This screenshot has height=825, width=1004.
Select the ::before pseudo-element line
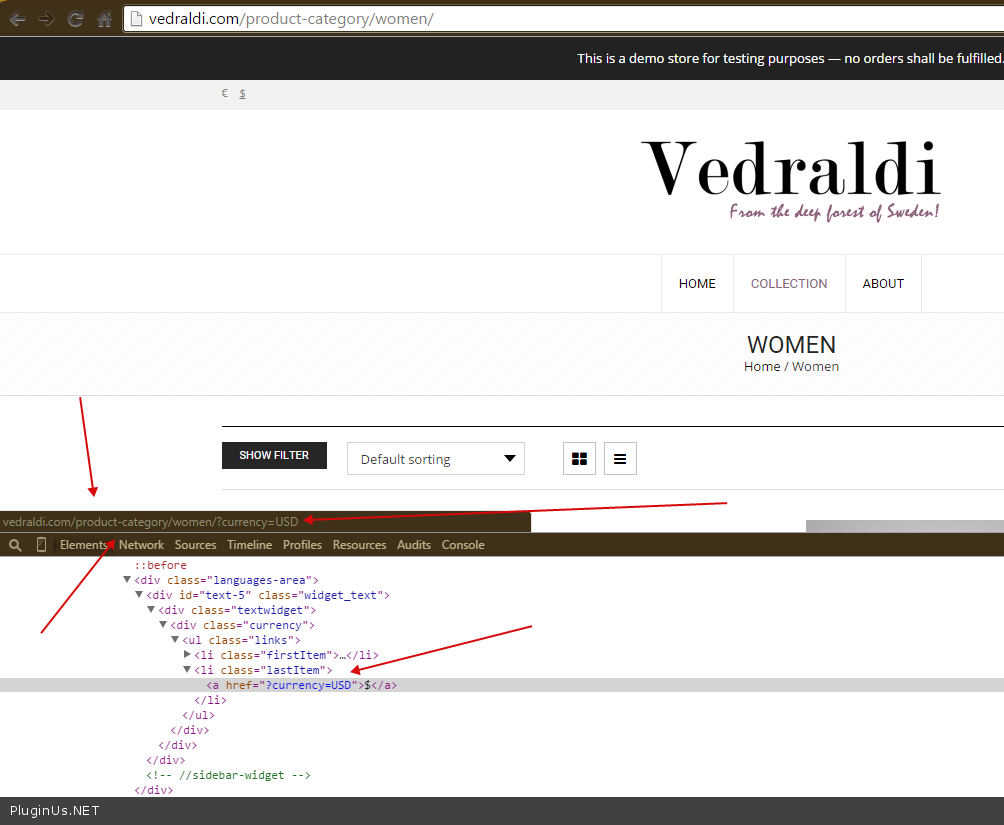160,565
